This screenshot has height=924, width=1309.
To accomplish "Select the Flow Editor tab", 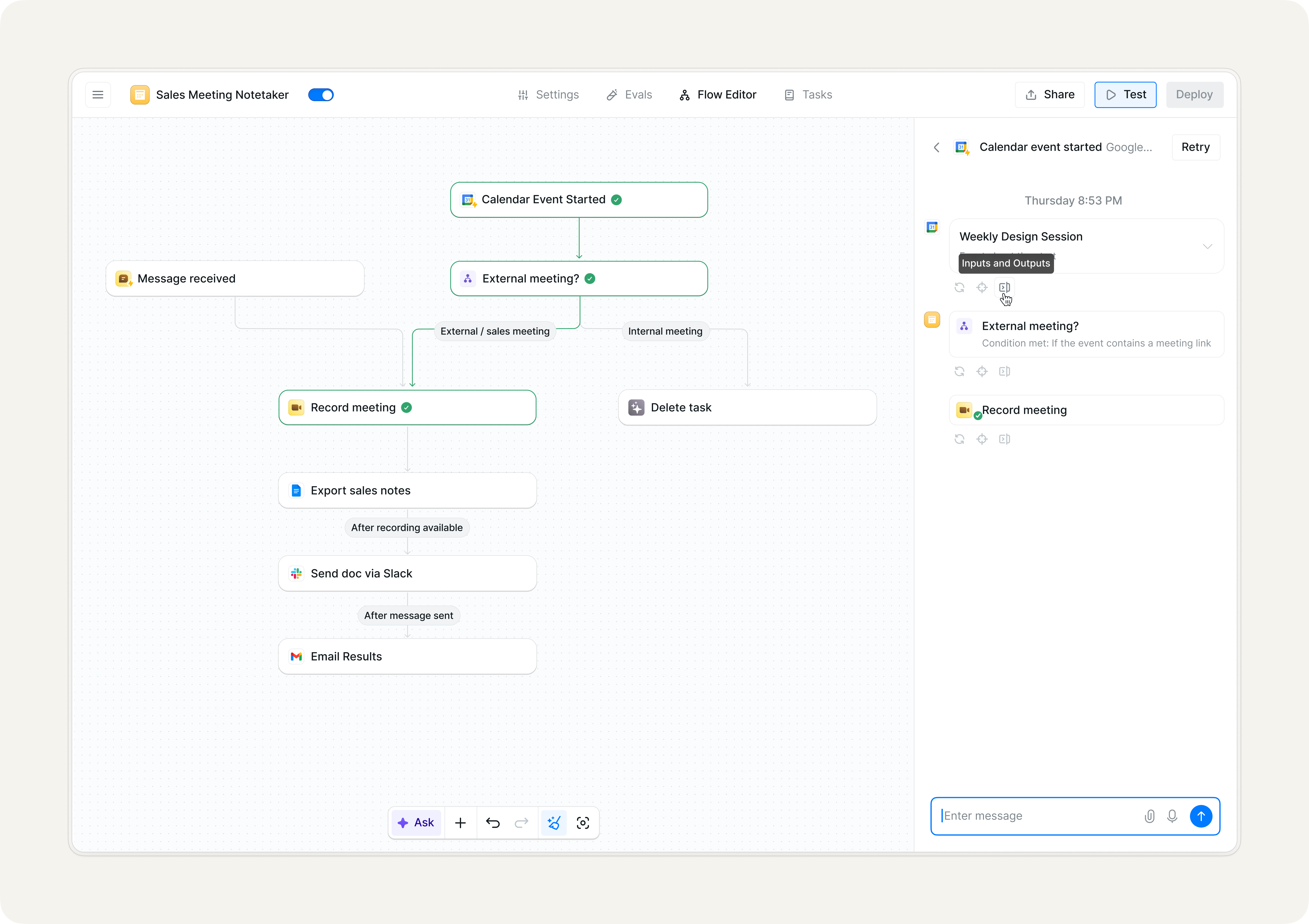I will (x=718, y=95).
